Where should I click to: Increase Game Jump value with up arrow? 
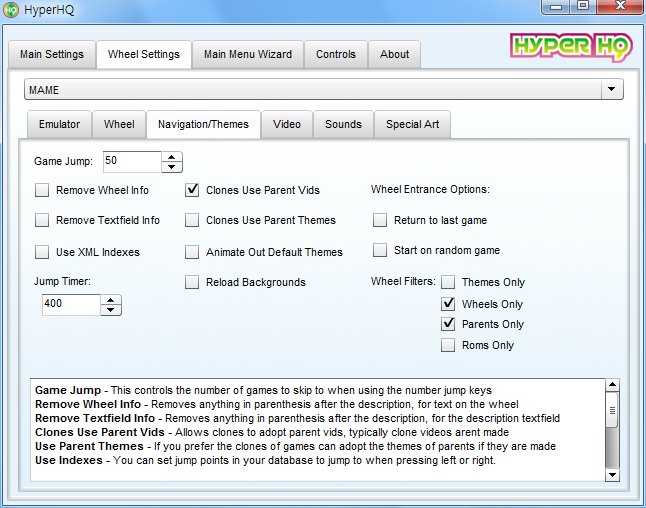click(172, 157)
